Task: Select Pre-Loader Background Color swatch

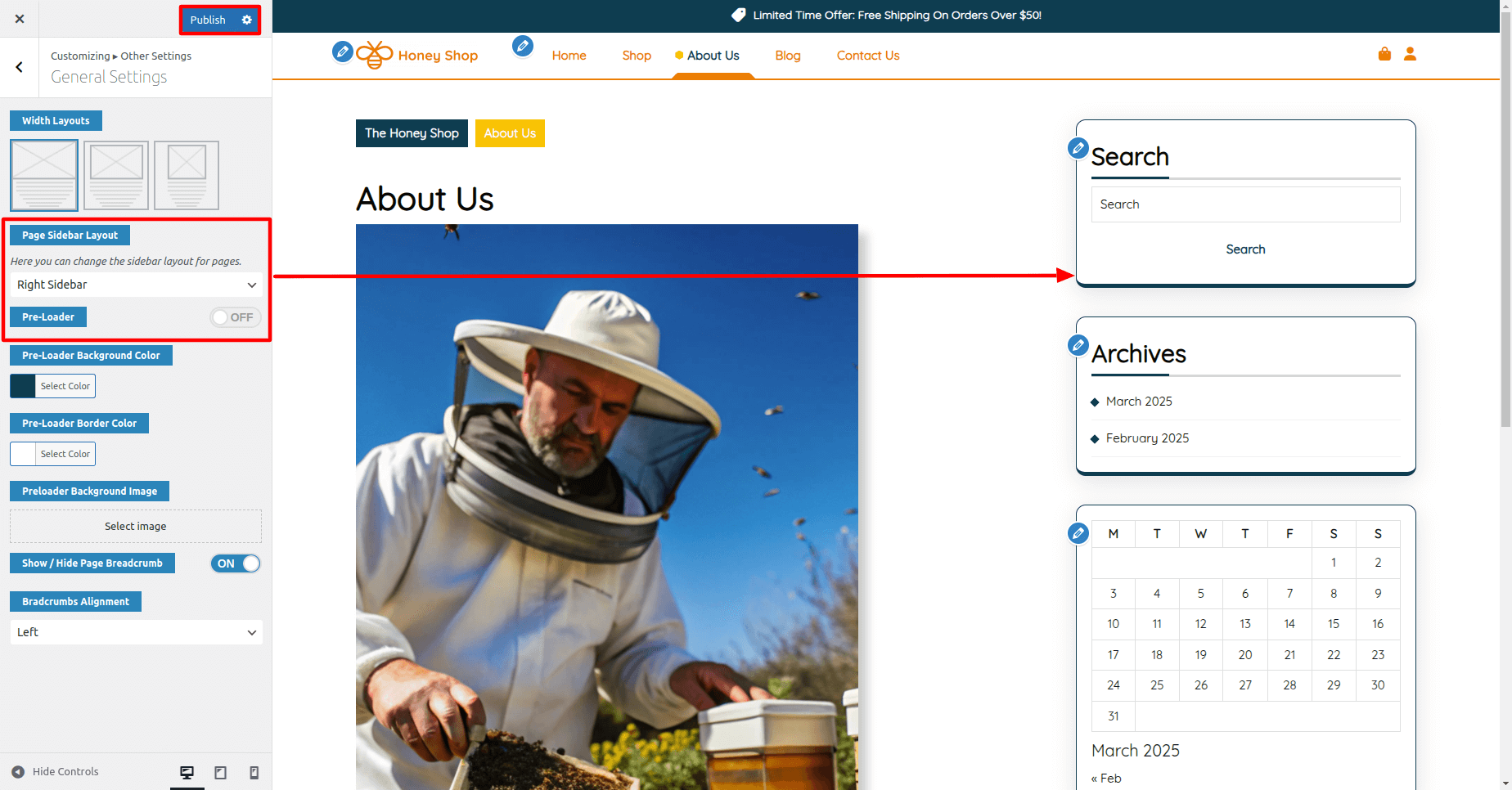Action: pyautogui.click(x=23, y=386)
